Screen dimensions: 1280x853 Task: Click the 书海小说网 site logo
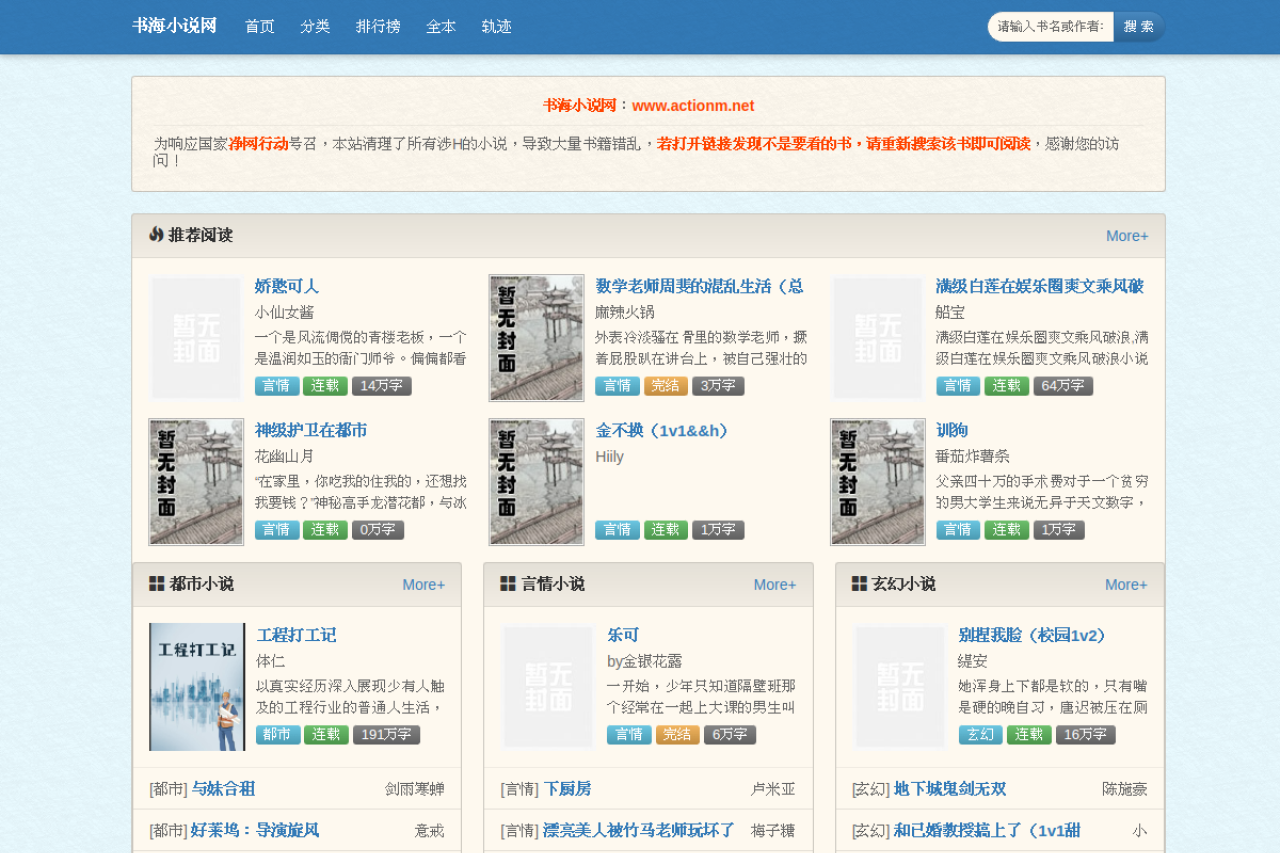[x=174, y=26]
